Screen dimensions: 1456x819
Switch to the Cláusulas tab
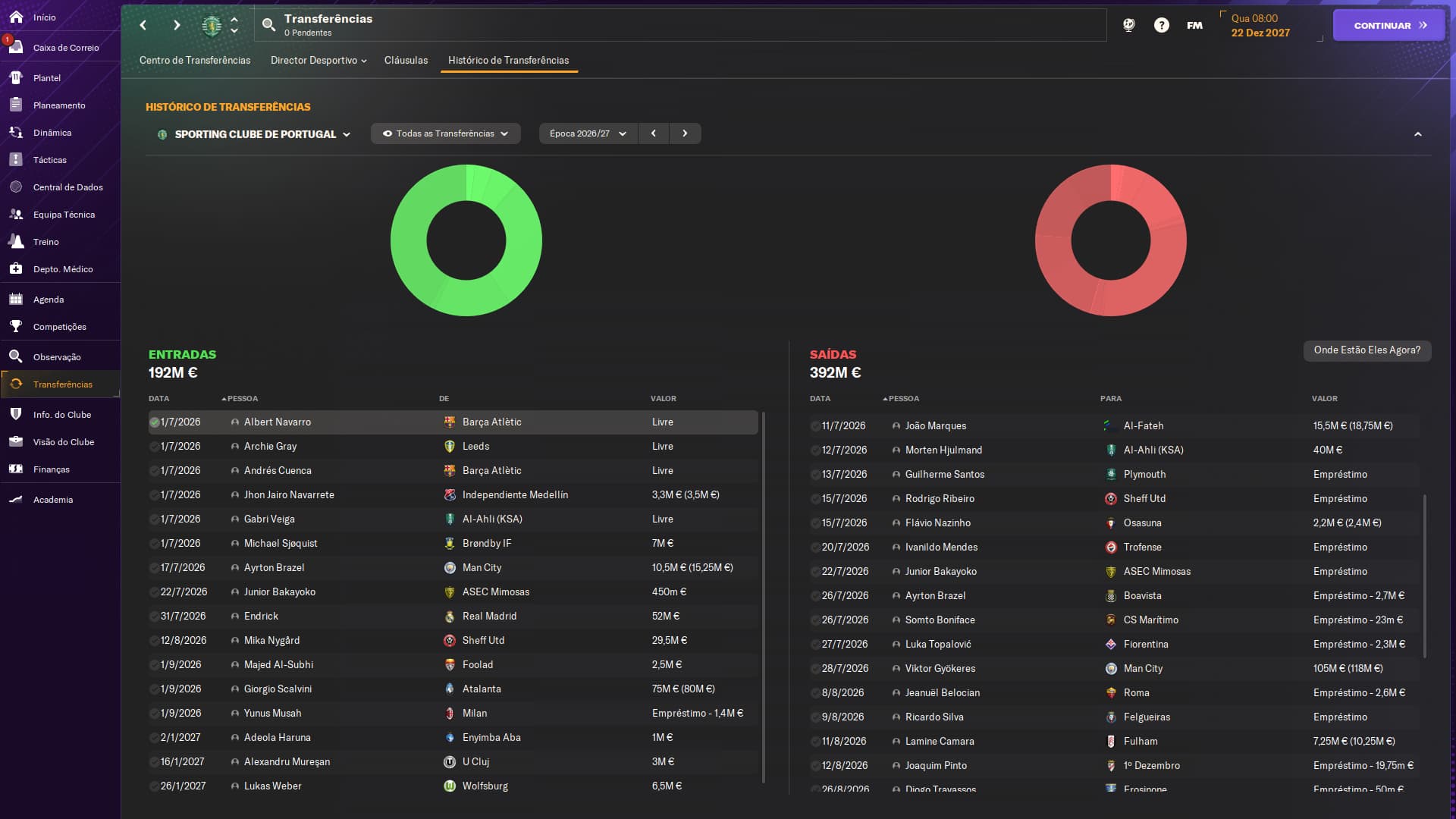(x=406, y=60)
